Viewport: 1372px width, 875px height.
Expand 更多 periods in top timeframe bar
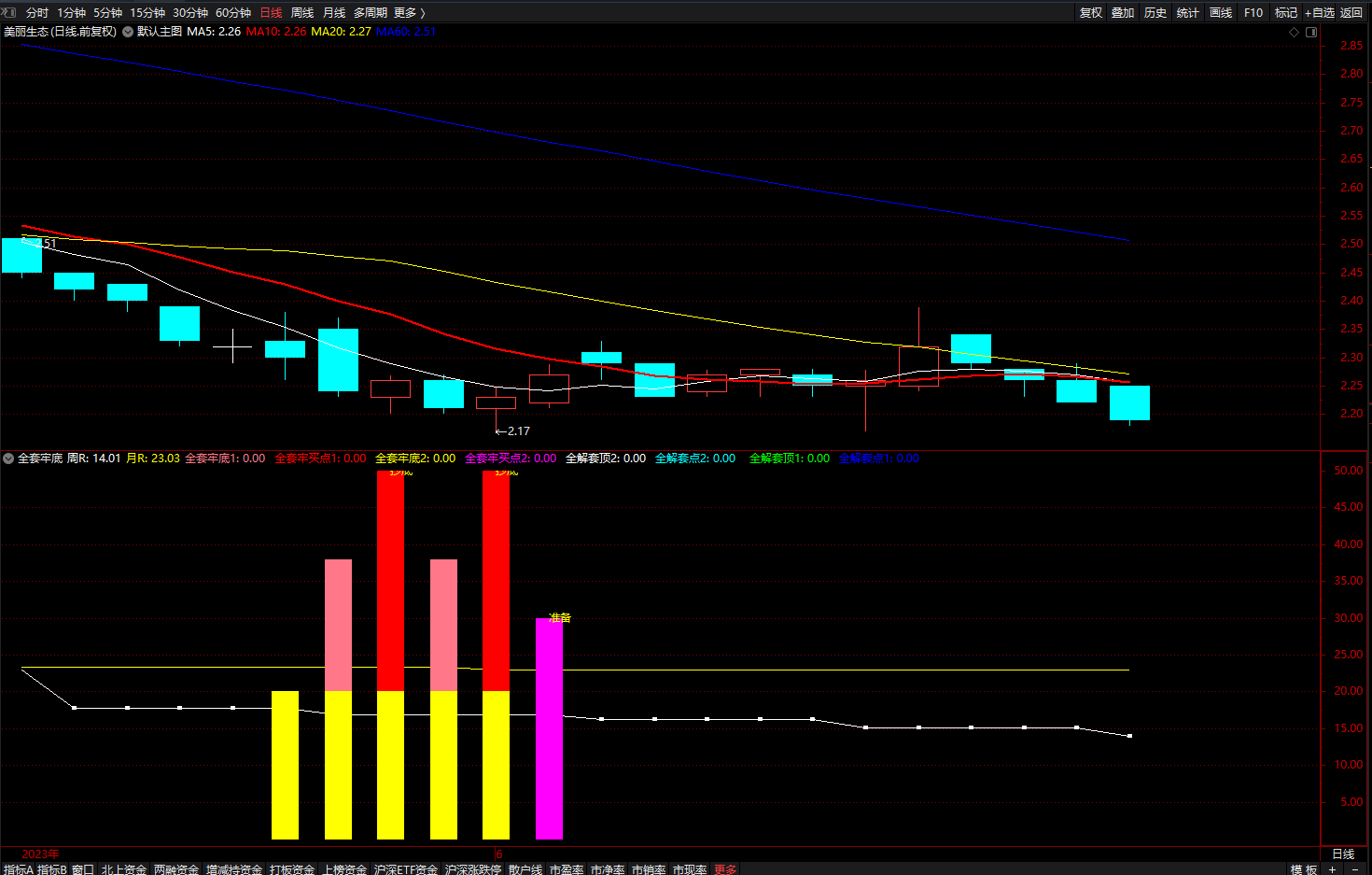409,12
